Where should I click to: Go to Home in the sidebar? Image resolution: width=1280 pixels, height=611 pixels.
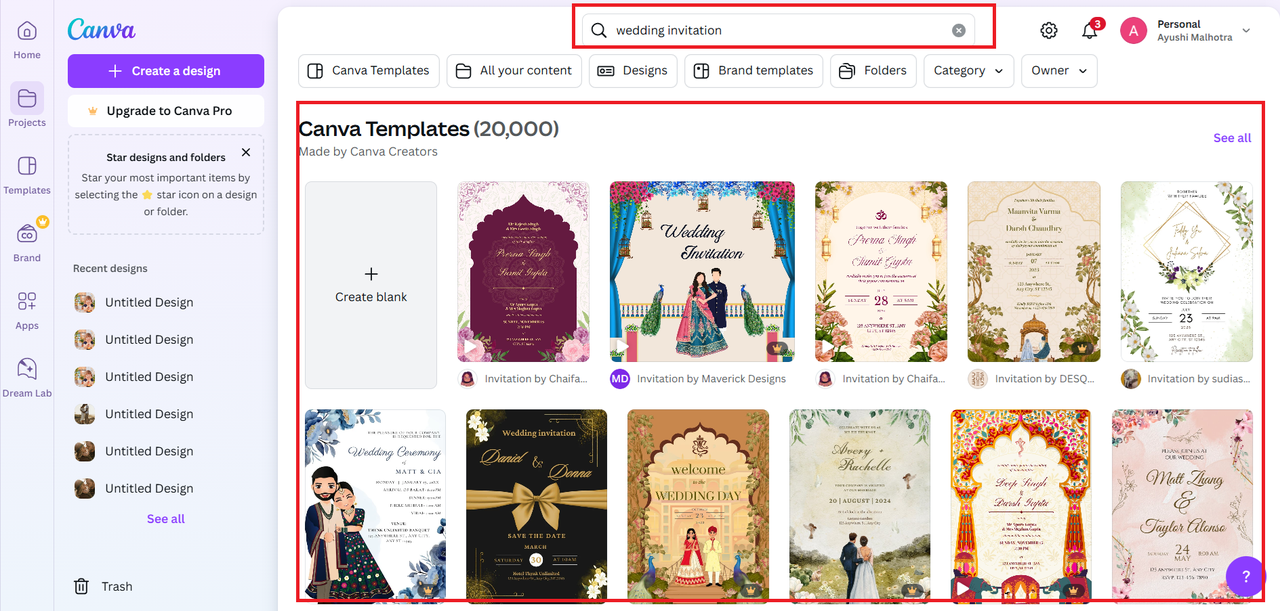[x=27, y=40]
